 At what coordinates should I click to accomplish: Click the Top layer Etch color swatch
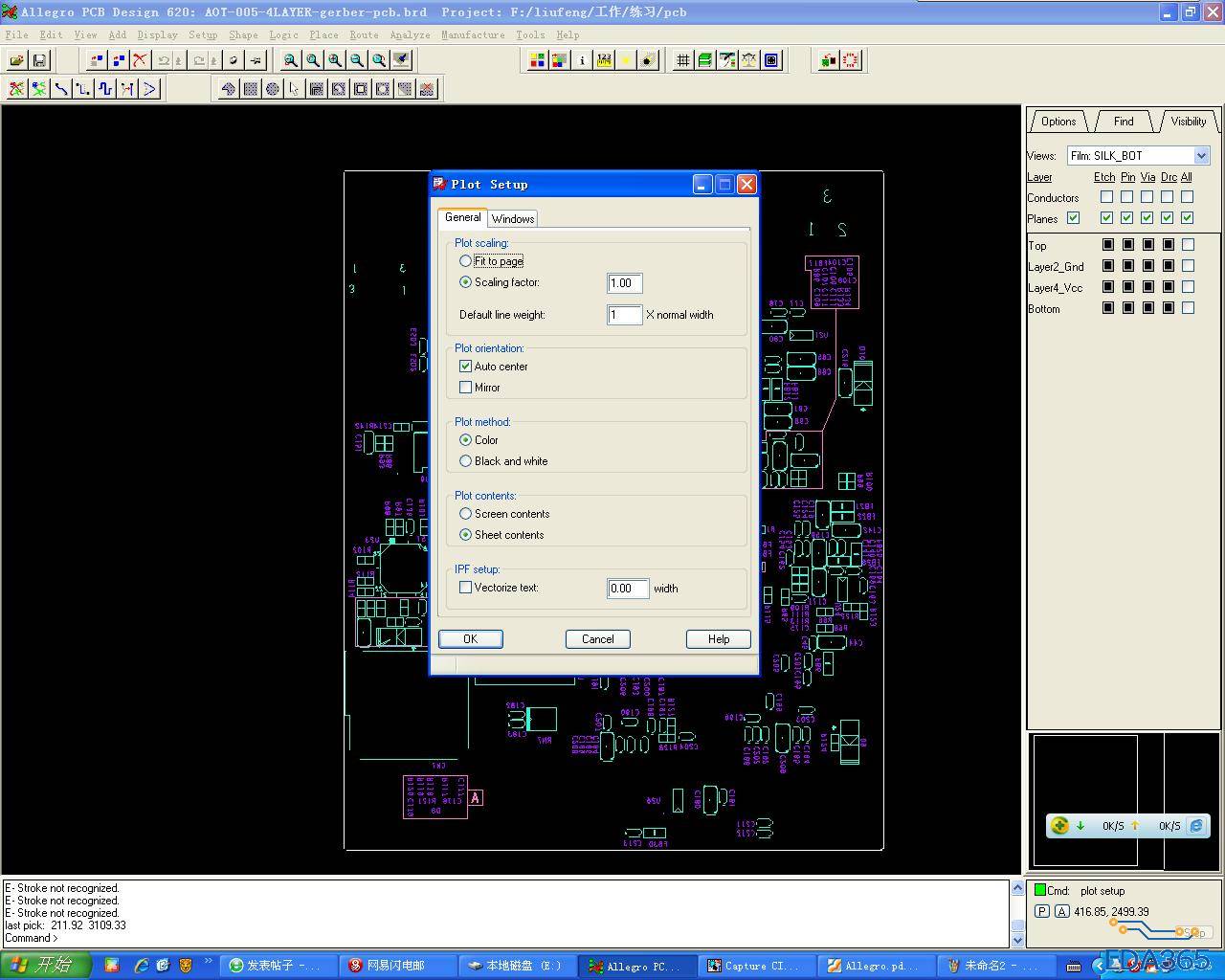[x=1107, y=245]
